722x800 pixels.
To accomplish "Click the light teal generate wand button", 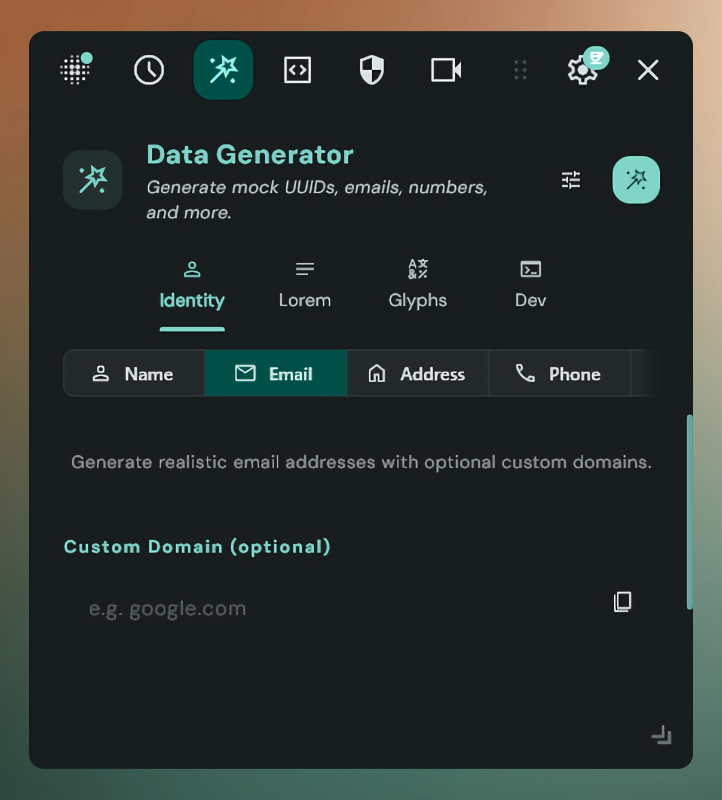I will point(636,180).
